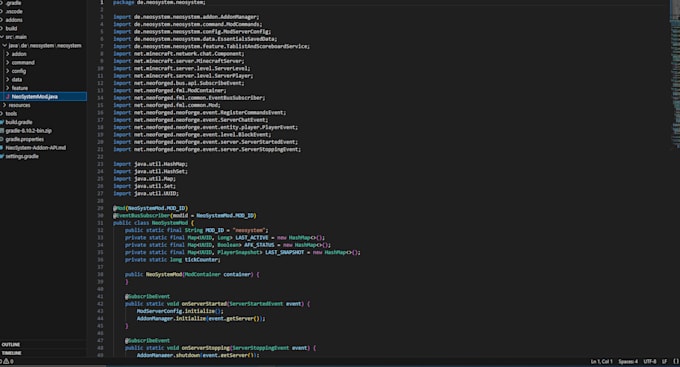Click 'ModServerConfig.initialize();' on line 43
680x367 pixels.
tap(180, 311)
